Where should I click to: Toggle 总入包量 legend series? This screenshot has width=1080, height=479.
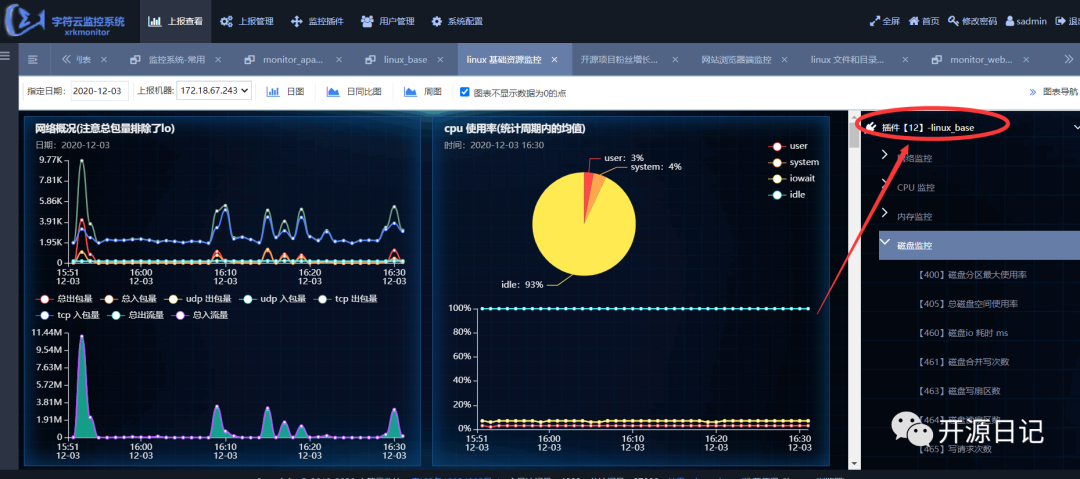pyautogui.click(x=130, y=299)
